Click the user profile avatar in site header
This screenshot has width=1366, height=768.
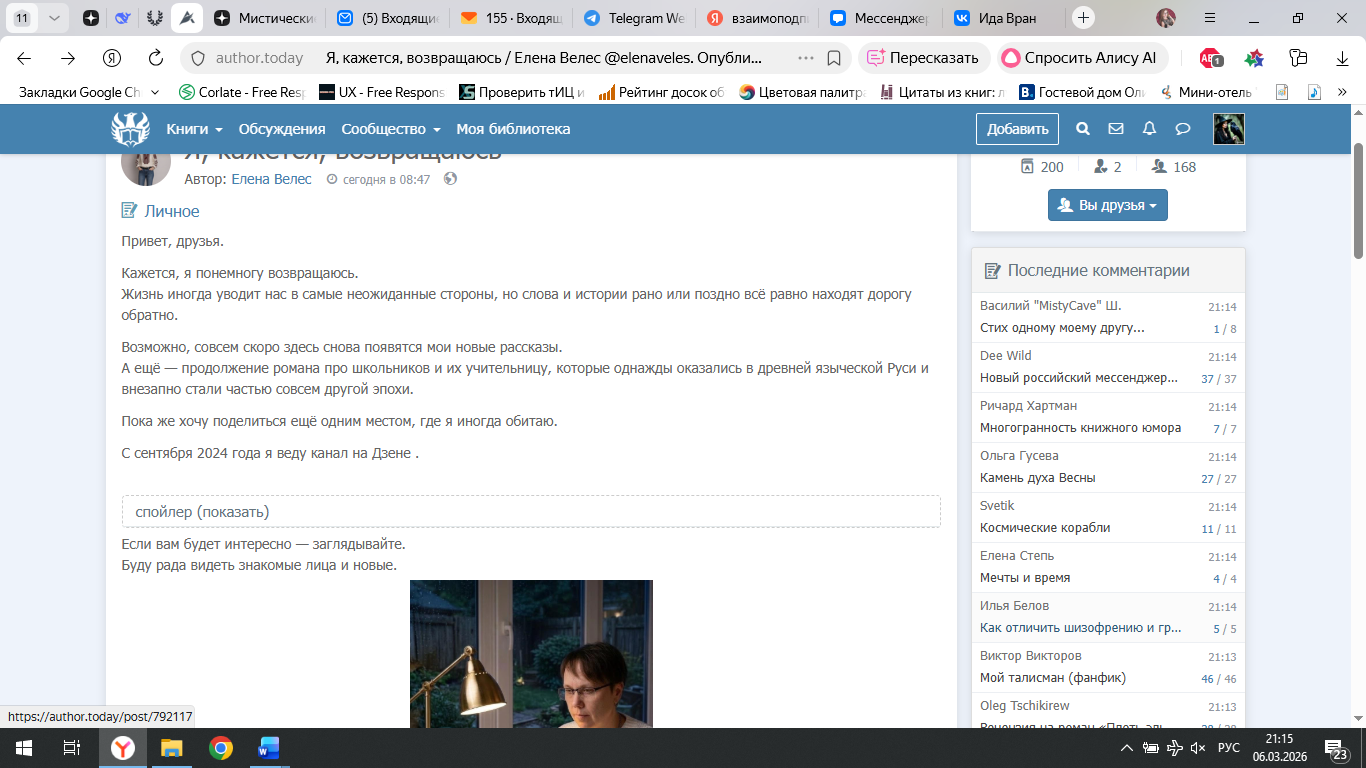1228,129
